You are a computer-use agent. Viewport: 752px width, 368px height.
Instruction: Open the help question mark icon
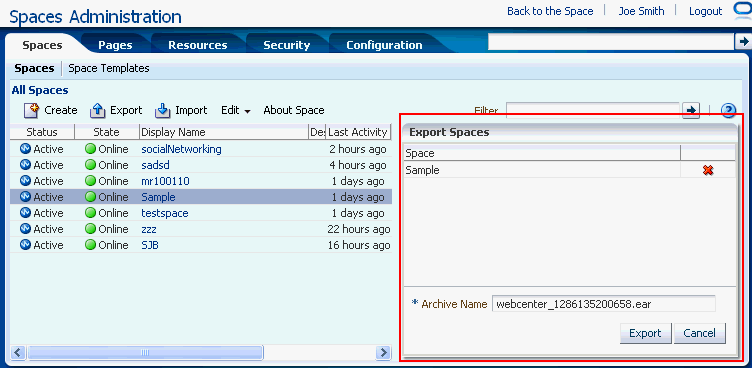click(x=728, y=111)
